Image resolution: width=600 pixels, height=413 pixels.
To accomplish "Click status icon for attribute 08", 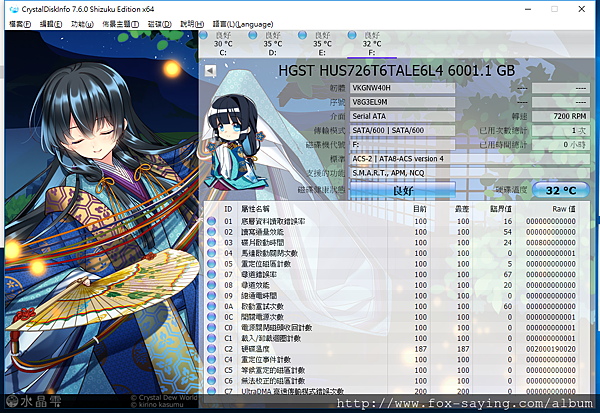I will tap(211, 285).
